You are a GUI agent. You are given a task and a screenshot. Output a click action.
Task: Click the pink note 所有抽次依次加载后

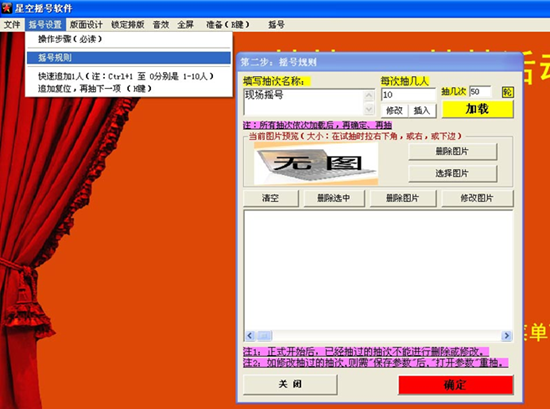(x=317, y=125)
